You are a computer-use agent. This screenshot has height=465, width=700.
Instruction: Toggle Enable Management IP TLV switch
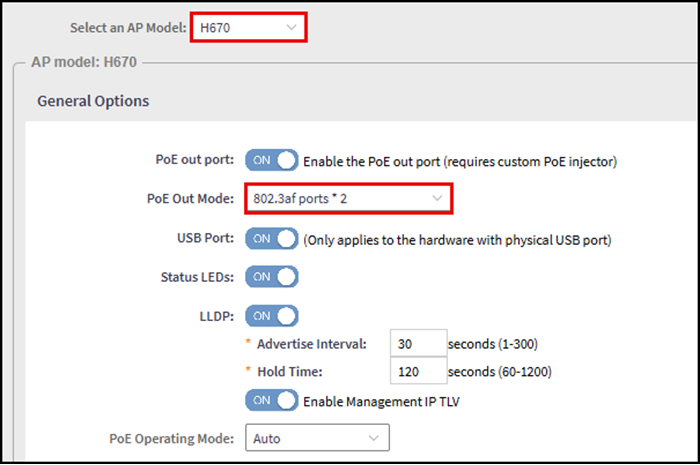pyautogui.click(x=271, y=400)
